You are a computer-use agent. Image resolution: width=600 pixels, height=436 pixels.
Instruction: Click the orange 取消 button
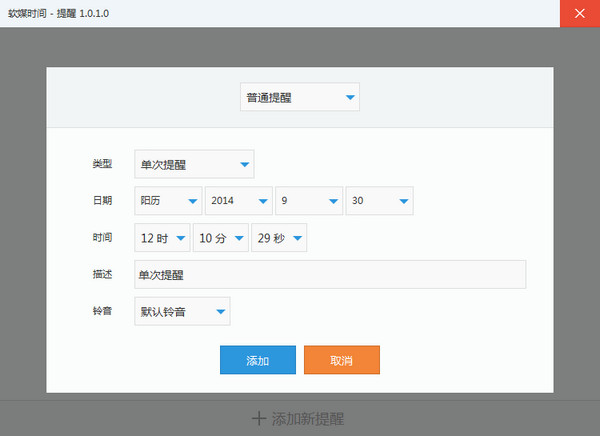tap(342, 360)
